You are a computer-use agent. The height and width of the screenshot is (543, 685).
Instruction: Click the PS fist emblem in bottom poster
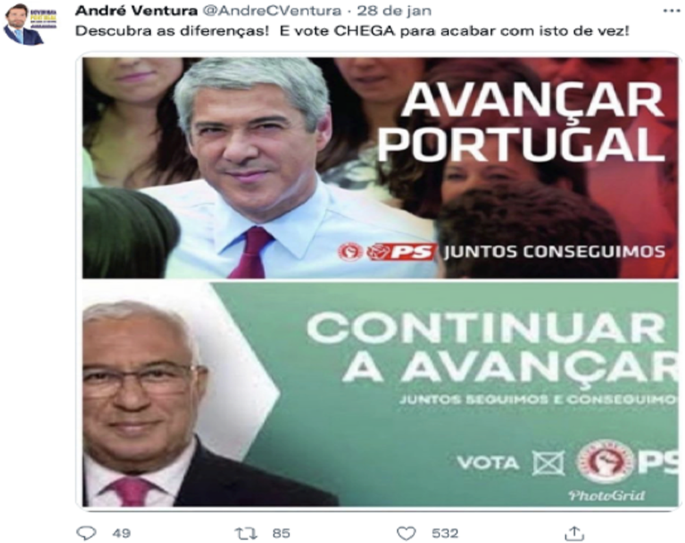(x=605, y=461)
